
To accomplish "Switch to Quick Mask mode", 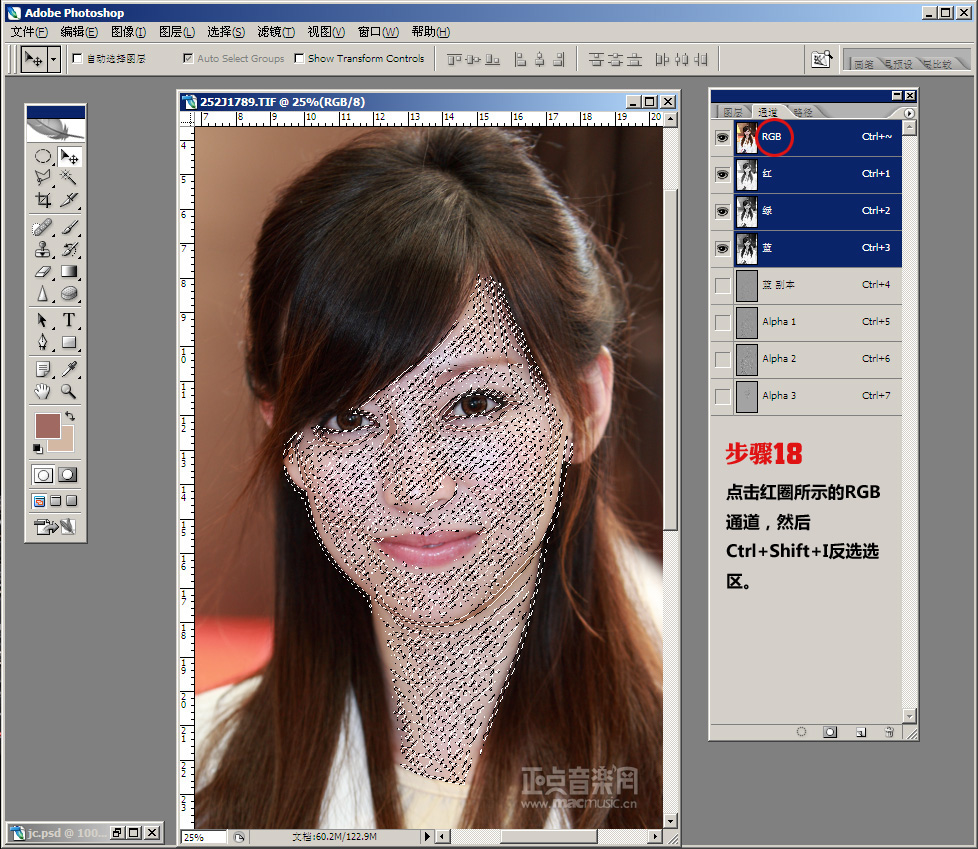I will [68, 475].
